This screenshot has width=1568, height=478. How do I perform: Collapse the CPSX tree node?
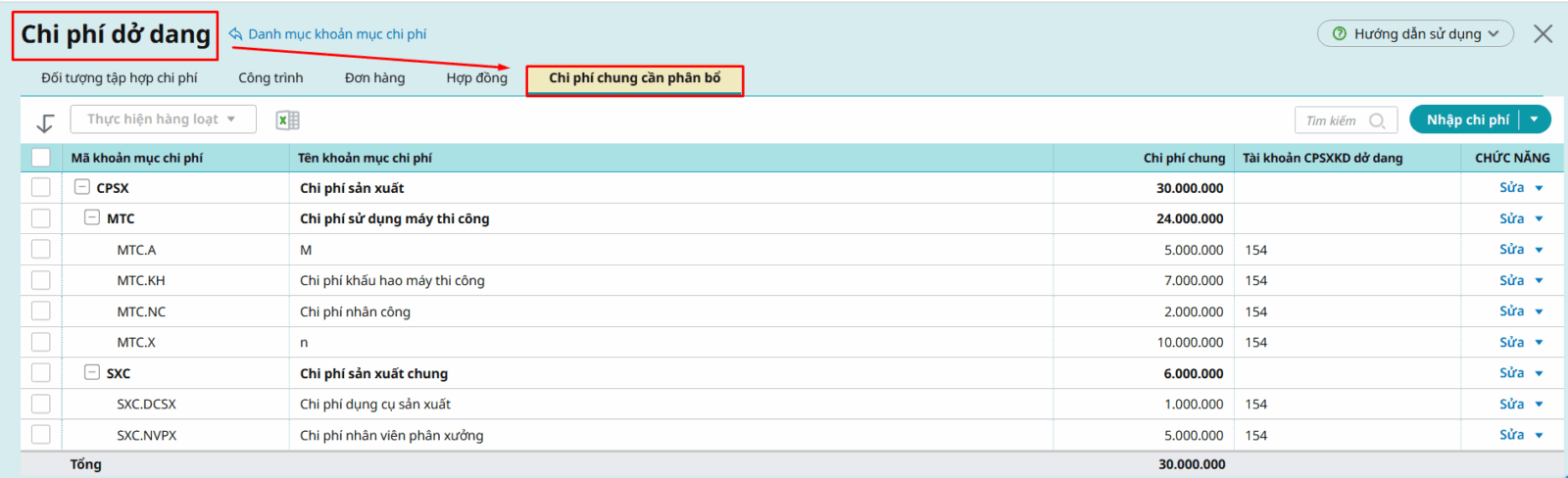[82, 187]
